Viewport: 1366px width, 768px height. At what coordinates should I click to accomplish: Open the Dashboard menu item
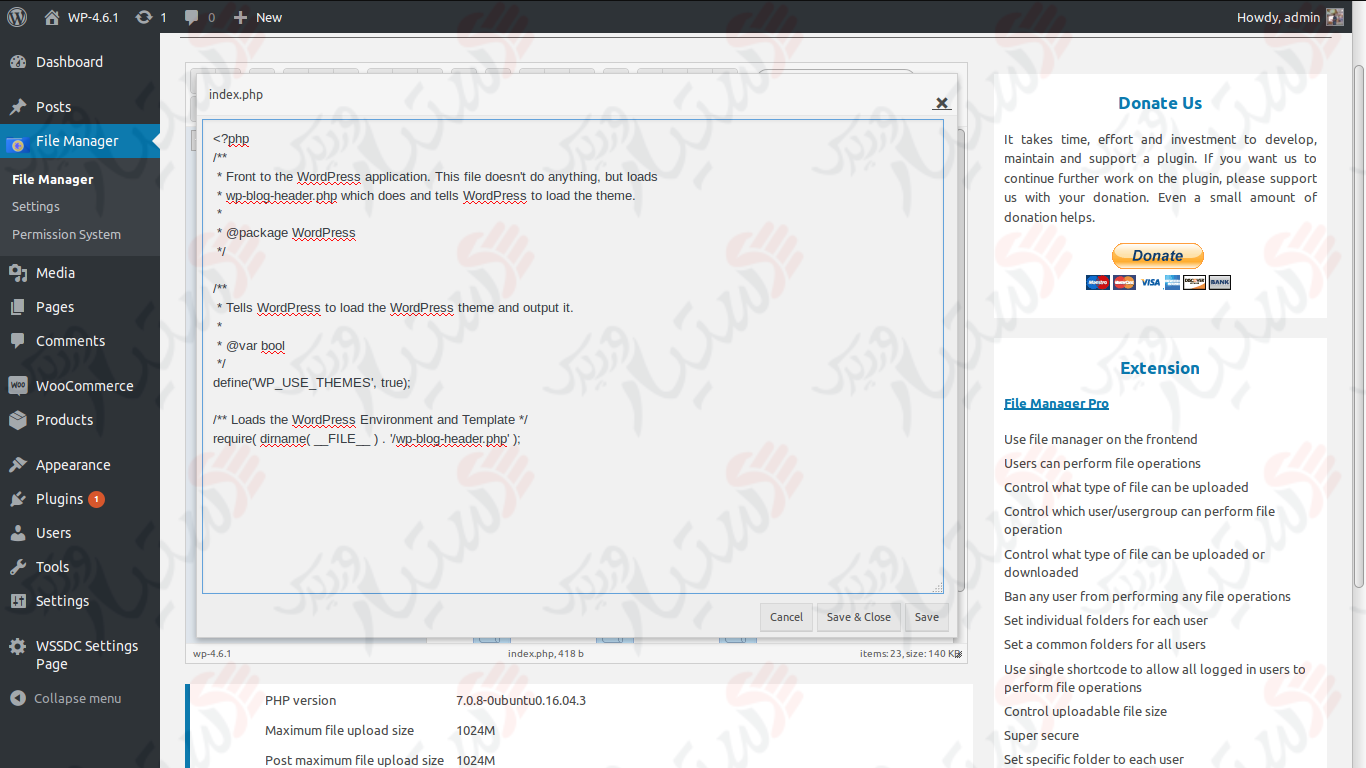69,62
